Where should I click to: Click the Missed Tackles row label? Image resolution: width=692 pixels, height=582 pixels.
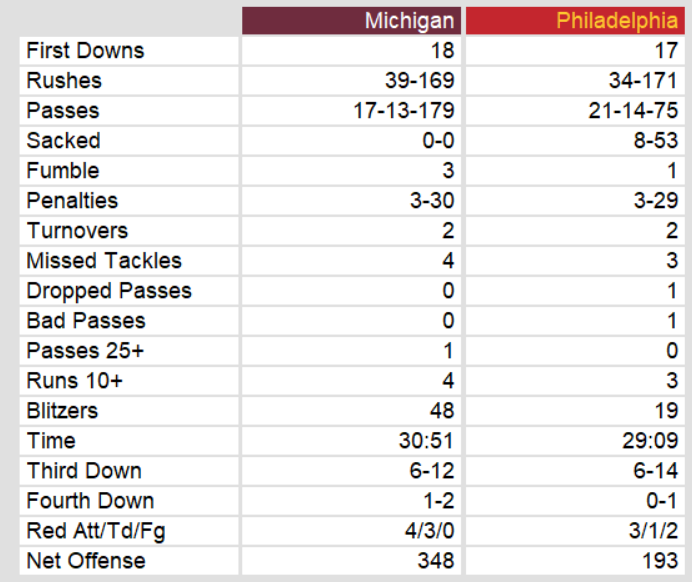pos(104,261)
